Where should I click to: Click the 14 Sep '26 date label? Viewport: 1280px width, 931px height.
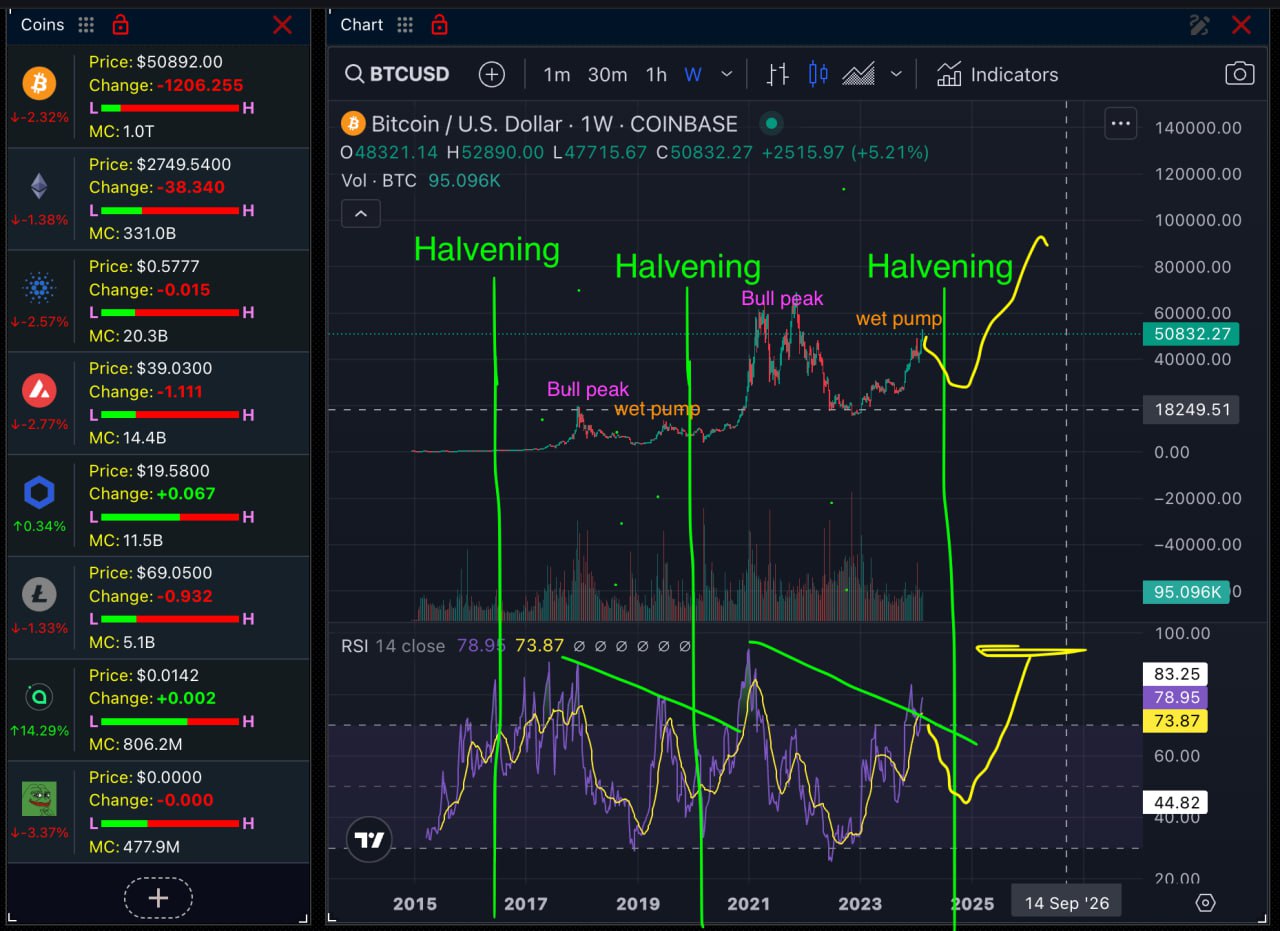coord(1067,903)
